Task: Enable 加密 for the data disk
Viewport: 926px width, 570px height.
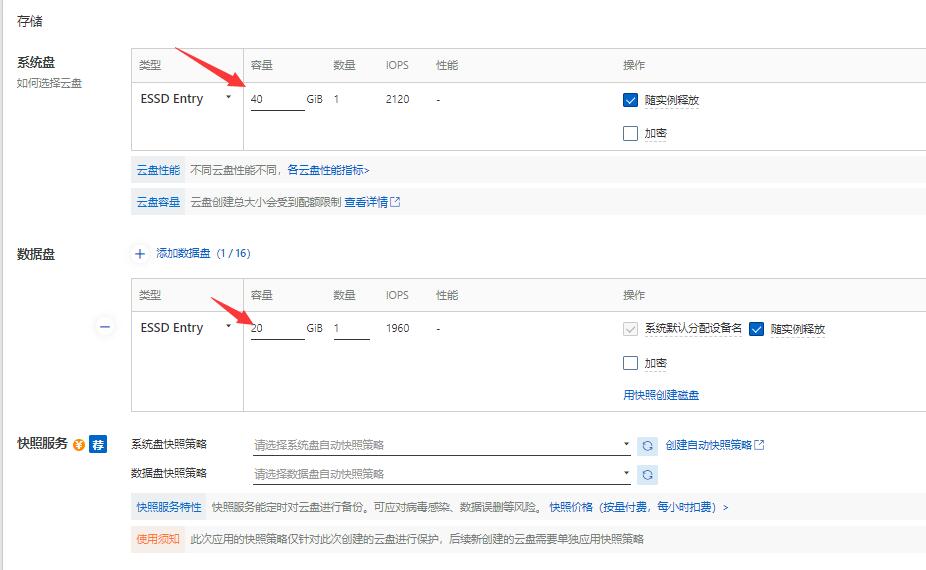Action: (x=630, y=363)
